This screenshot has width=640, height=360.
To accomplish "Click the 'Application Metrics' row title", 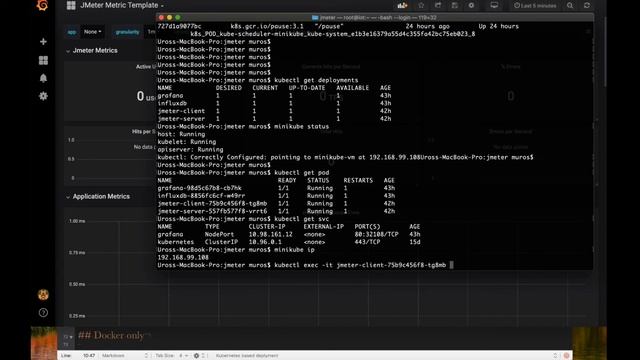I will (x=101, y=197).
